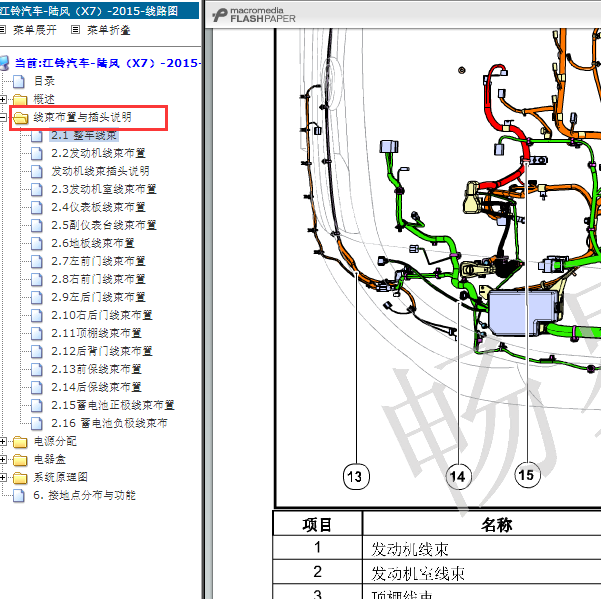Click page icon beside 2.9左后门线束布置
Viewport: 601px width, 599px height.
(x=37, y=297)
